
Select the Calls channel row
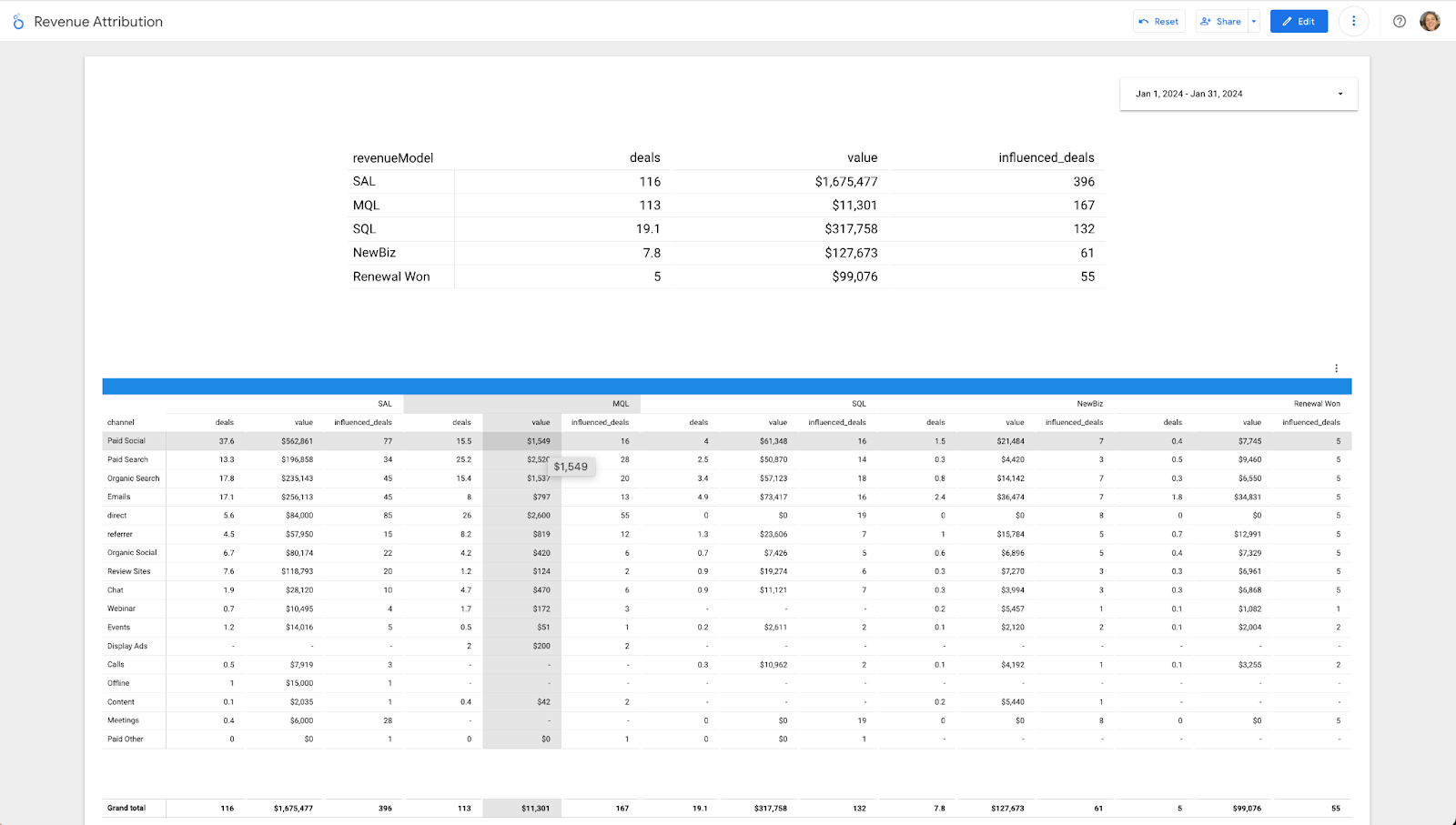tap(727, 665)
